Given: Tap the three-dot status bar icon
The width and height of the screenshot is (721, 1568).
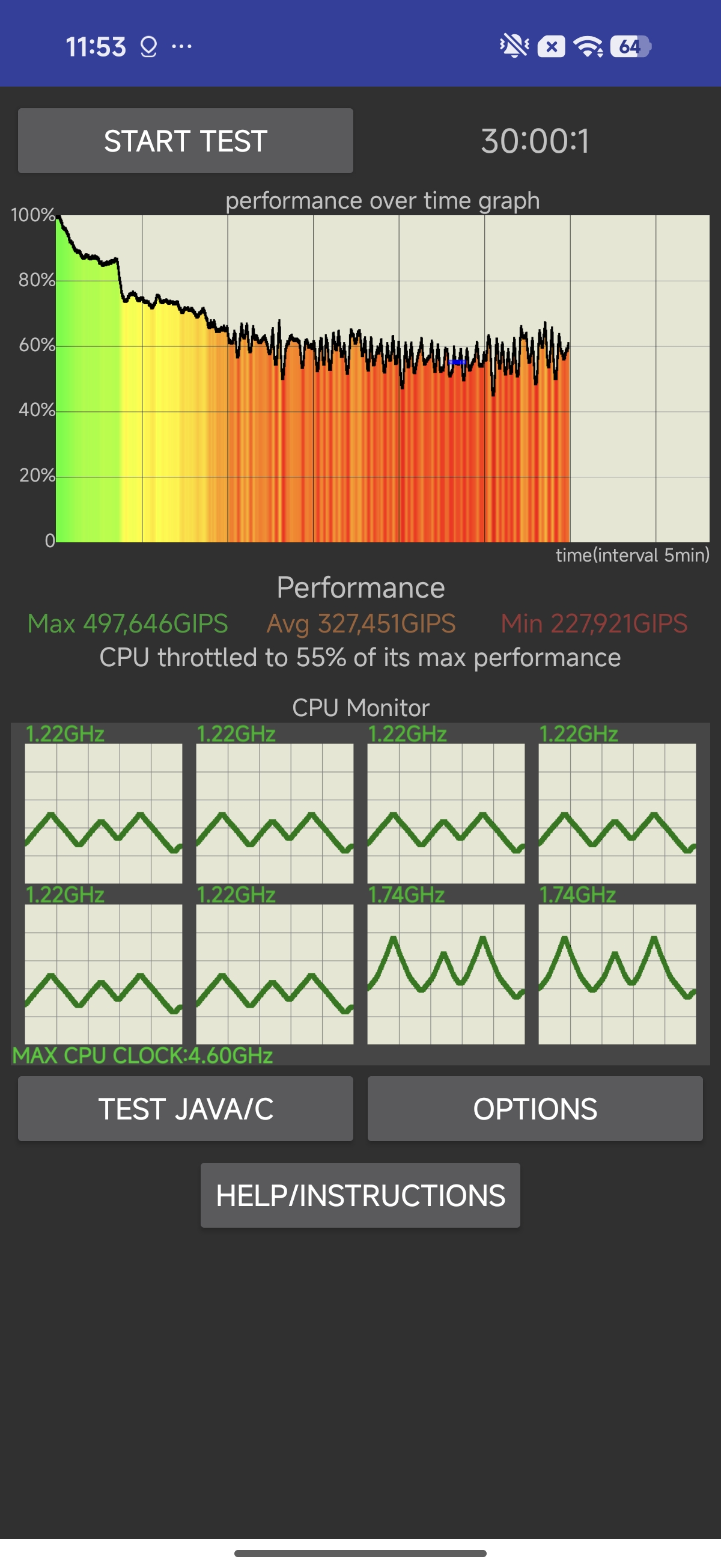Looking at the screenshot, I should [x=182, y=46].
